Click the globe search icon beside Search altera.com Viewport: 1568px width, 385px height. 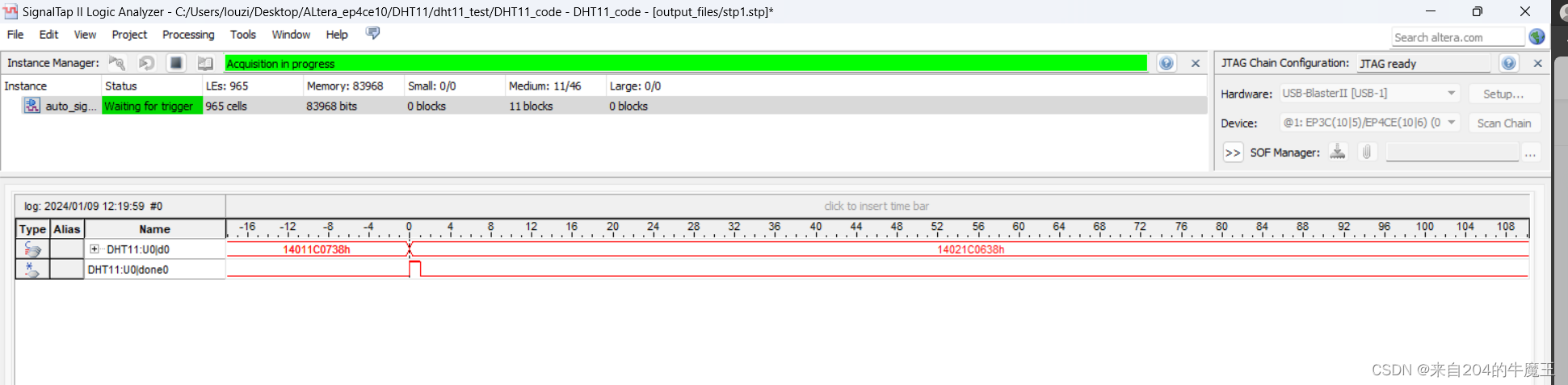pos(1536,37)
